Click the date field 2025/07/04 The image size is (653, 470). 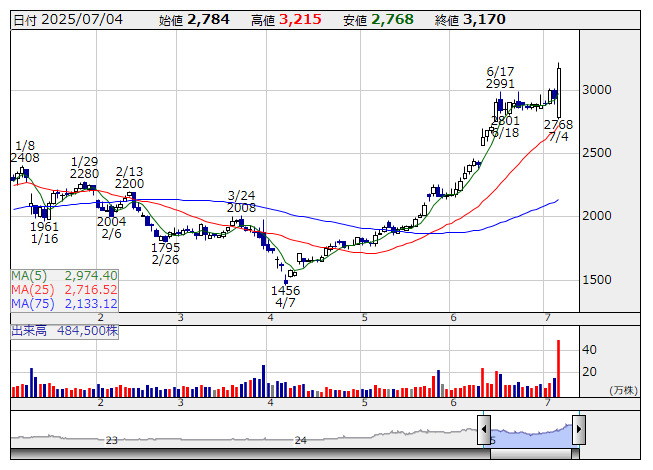82,20
